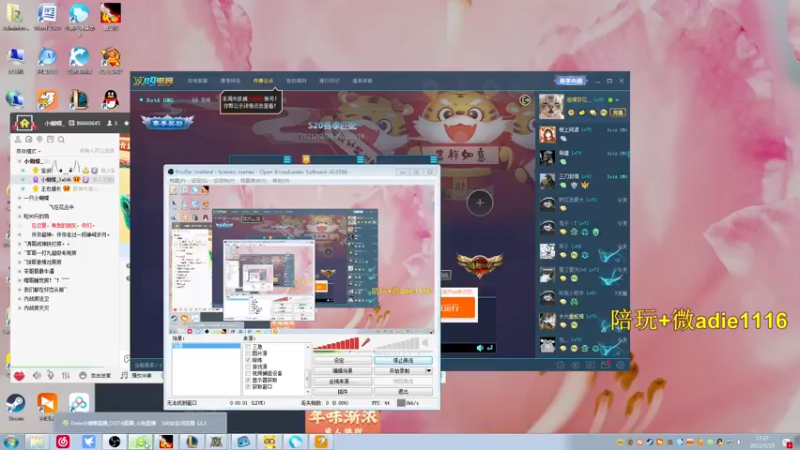Open the 在线客服 tab in 09 platform
Viewport: 800px width, 450px height.
[197, 81]
